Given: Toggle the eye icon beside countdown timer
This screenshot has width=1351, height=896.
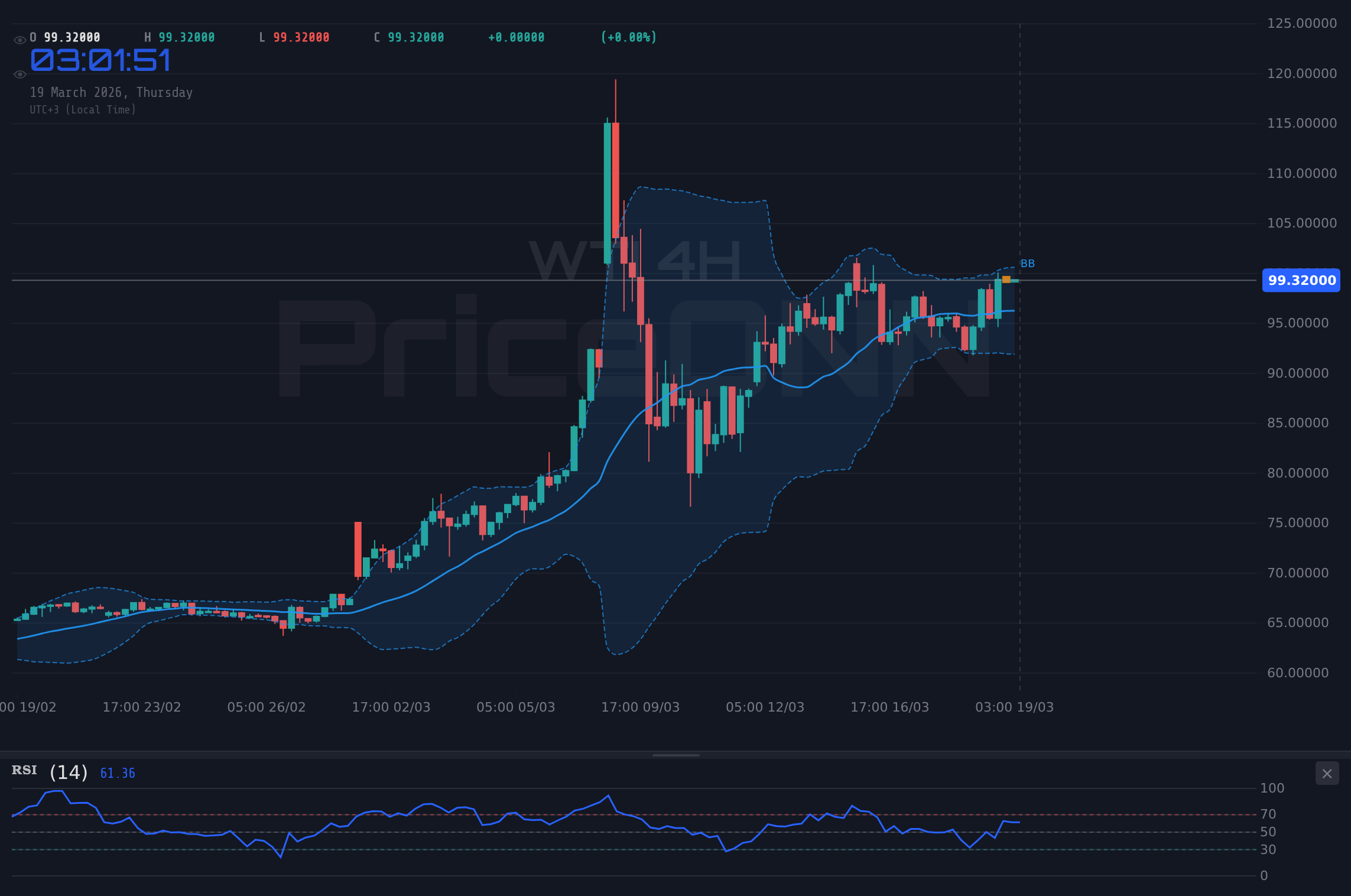Looking at the screenshot, I should (x=20, y=74).
